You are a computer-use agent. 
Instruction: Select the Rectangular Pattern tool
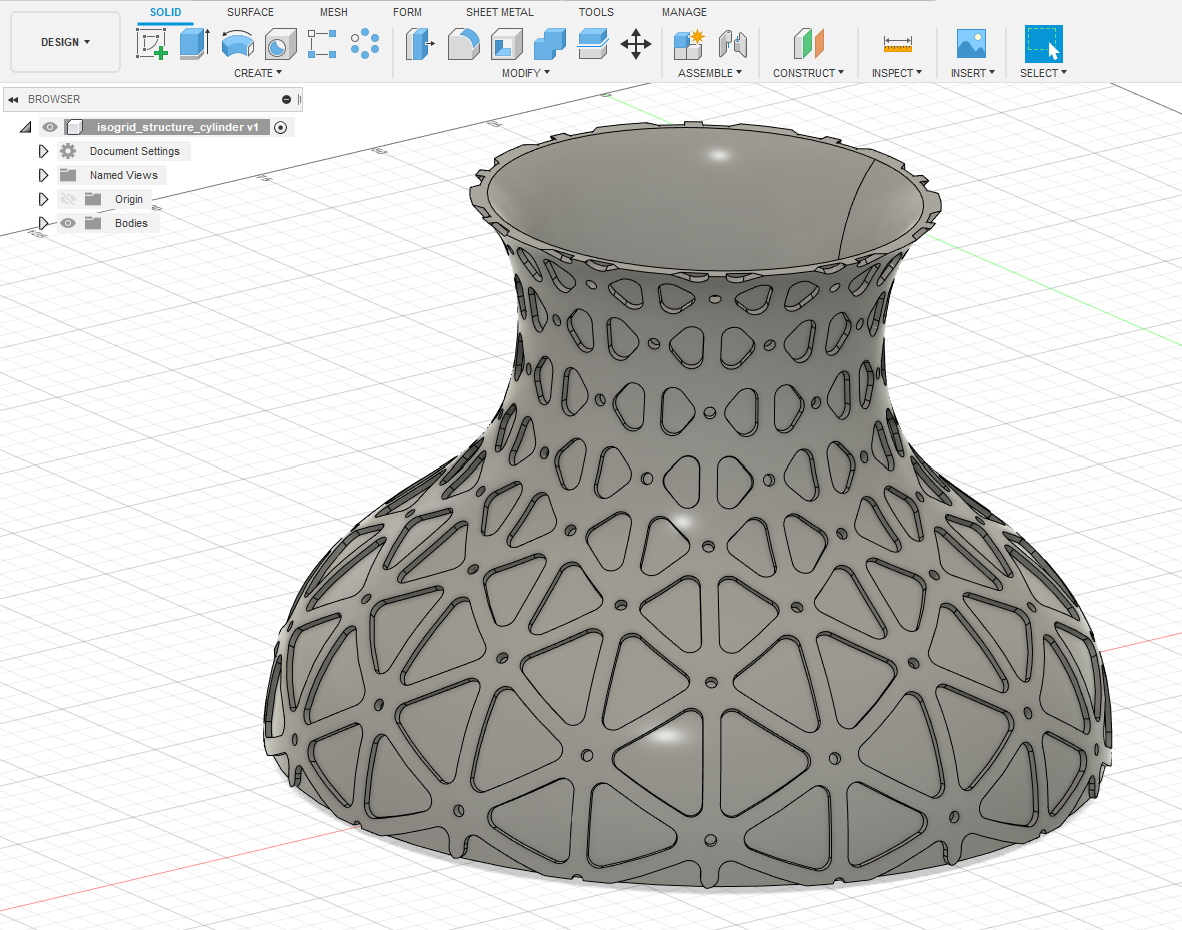pos(323,44)
